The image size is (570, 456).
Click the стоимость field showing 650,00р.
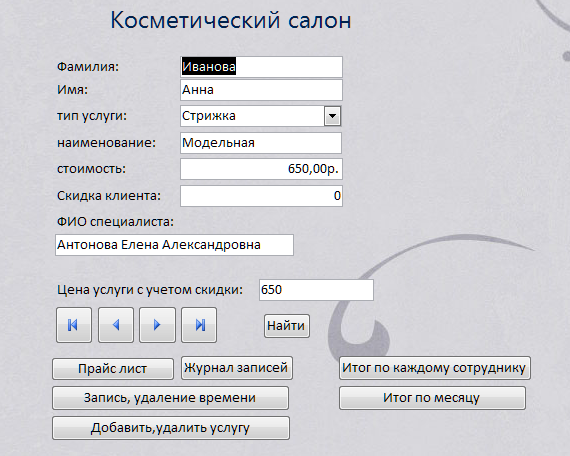click(x=261, y=169)
